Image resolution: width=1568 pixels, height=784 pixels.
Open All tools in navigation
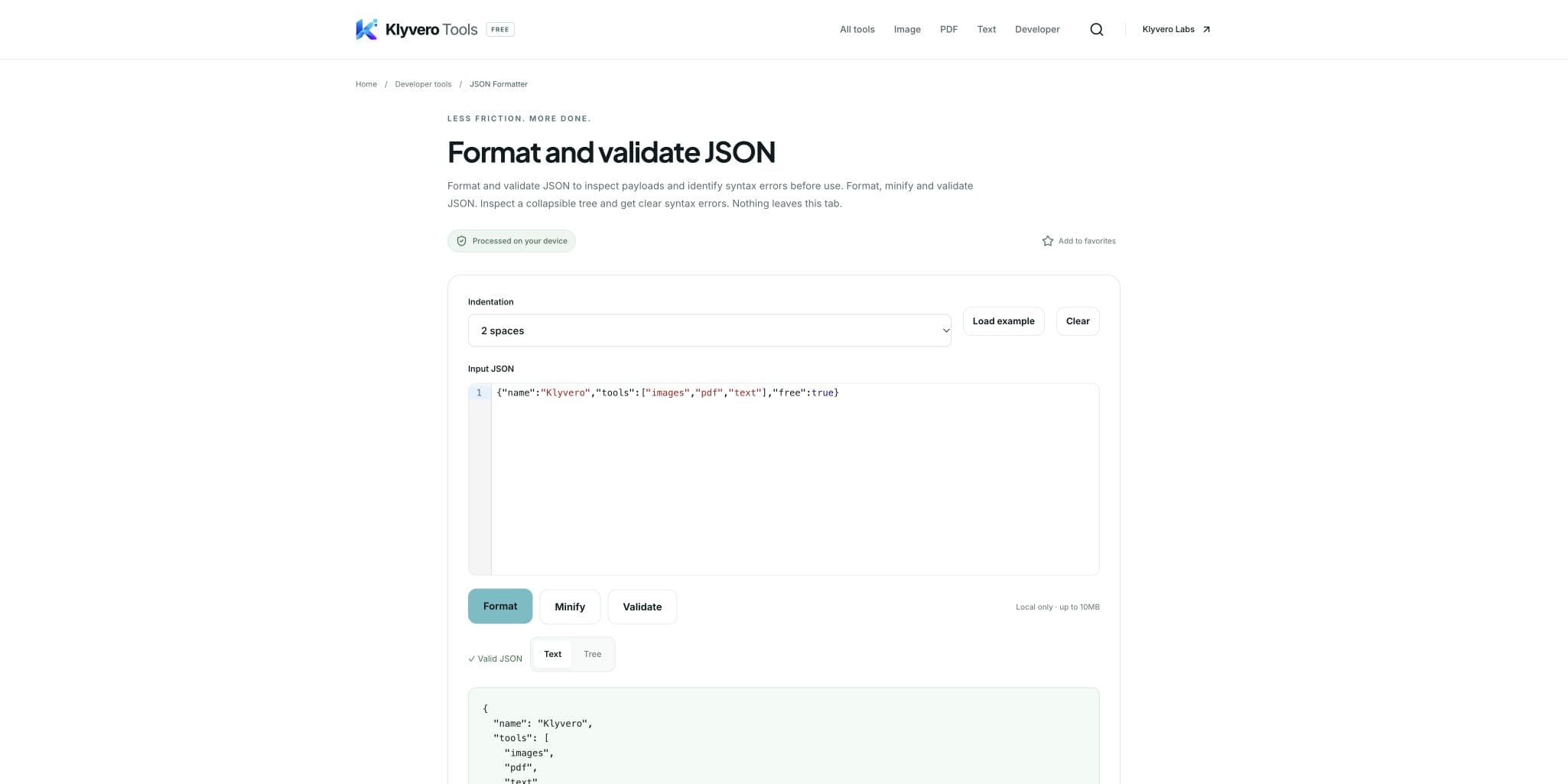click(x=857, y=29)
